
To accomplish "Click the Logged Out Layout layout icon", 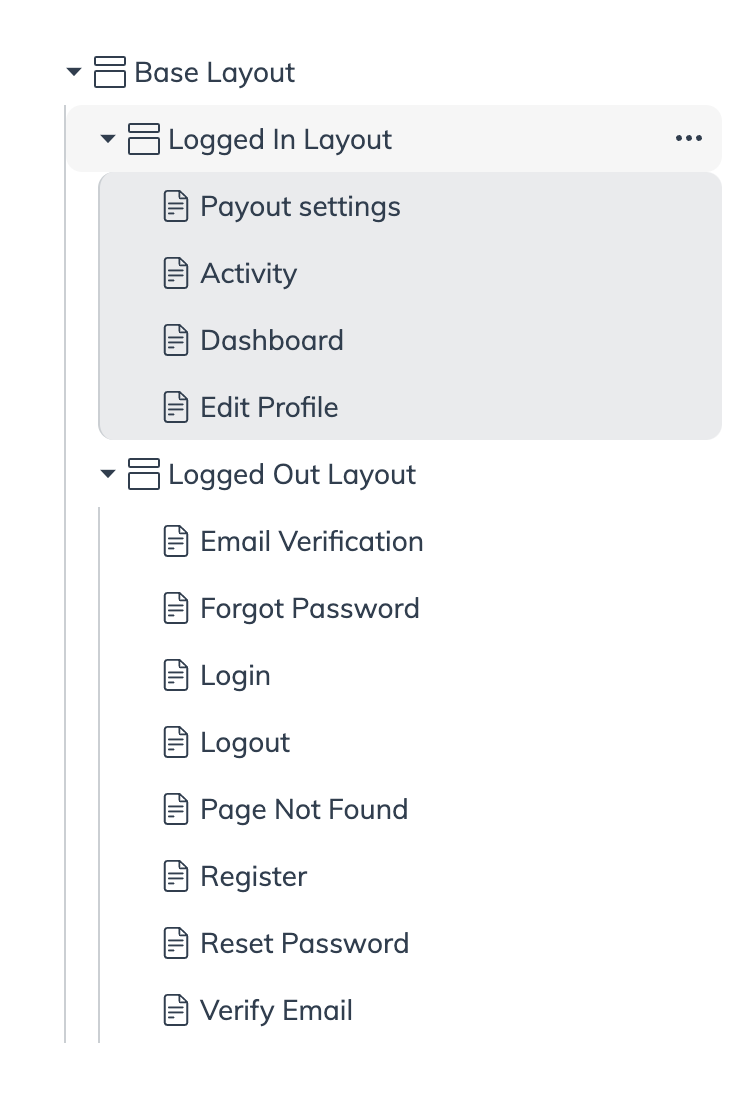I will [x=144, y=474].
